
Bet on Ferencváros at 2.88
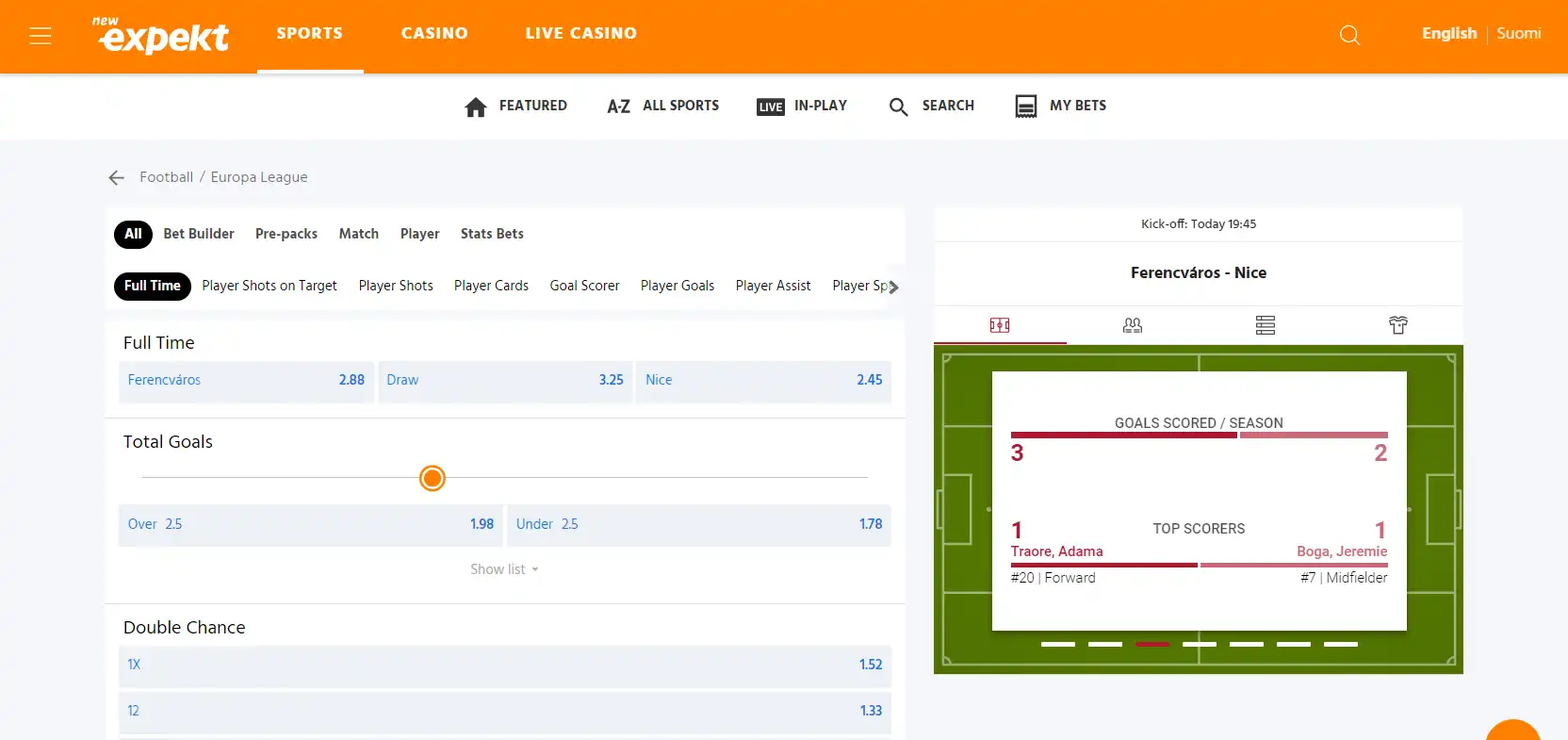click(x=247, y=381)
